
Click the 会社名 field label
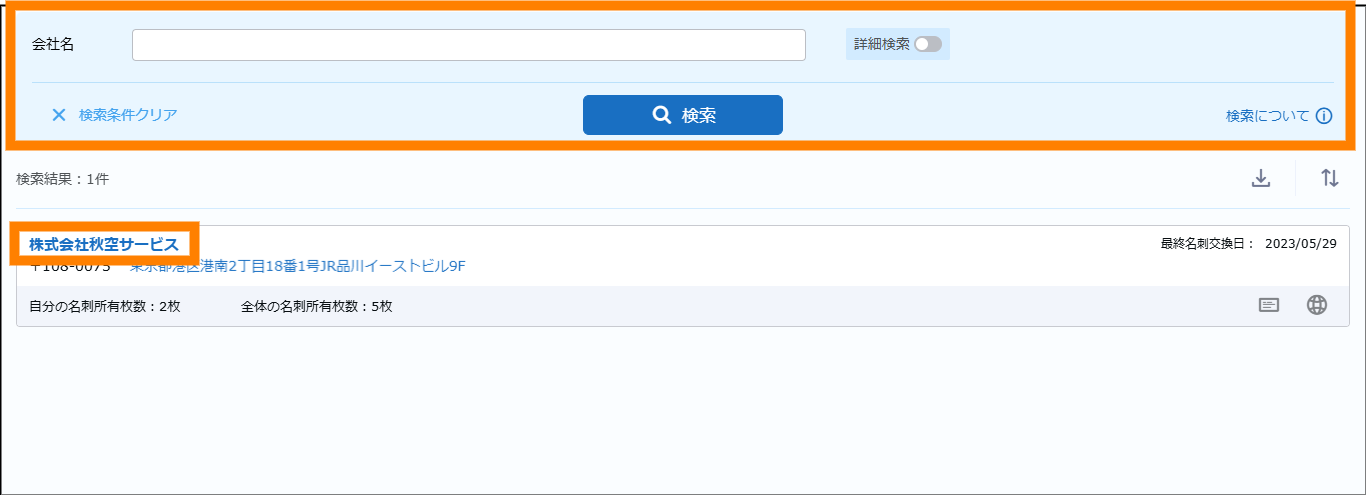coord(53,44)
